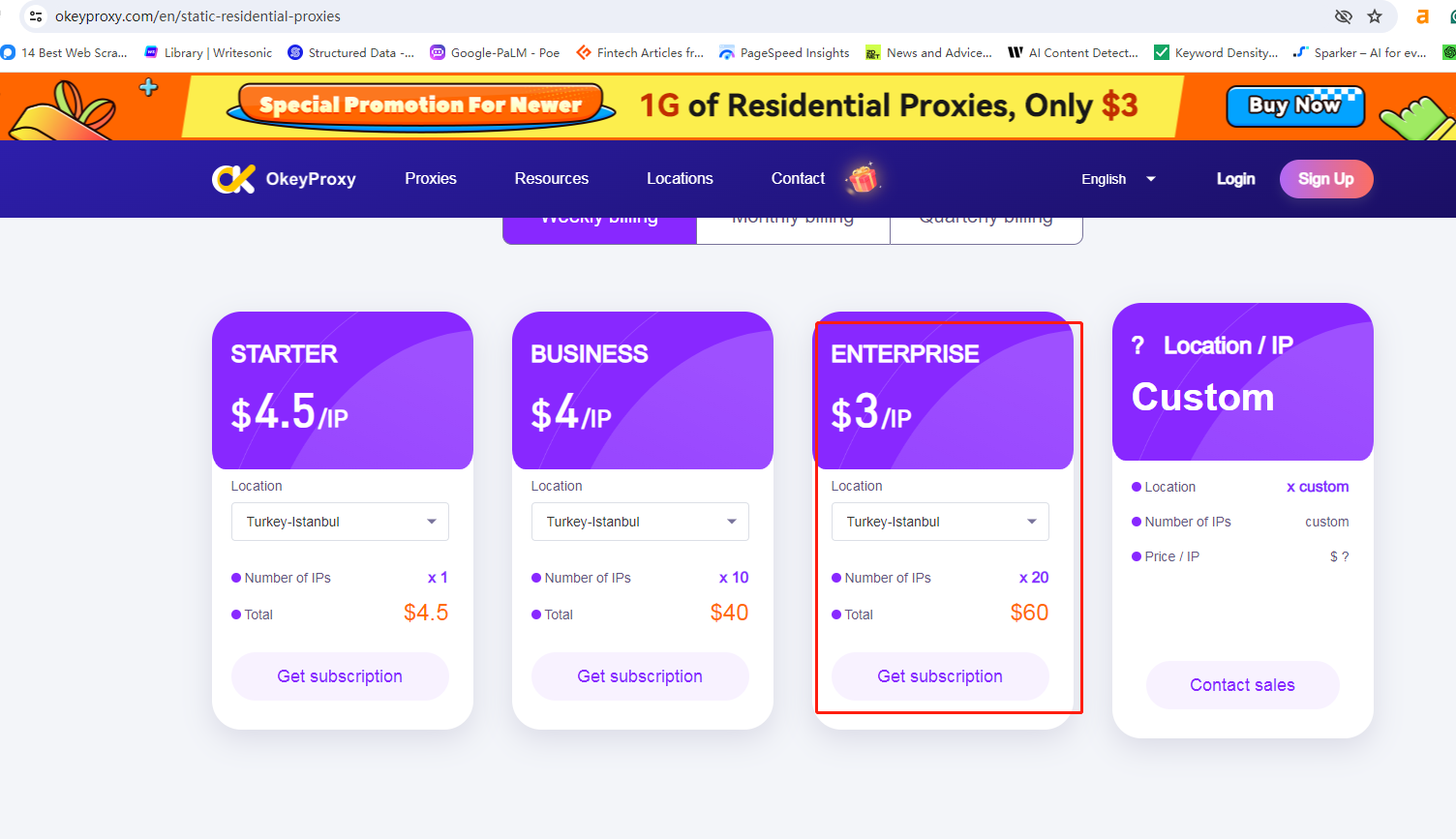The height and width of the screenshot is (839, 1456).
Task: Open the 'Sparker – AI for ev...' bookmark
Action: (1360, 53)
